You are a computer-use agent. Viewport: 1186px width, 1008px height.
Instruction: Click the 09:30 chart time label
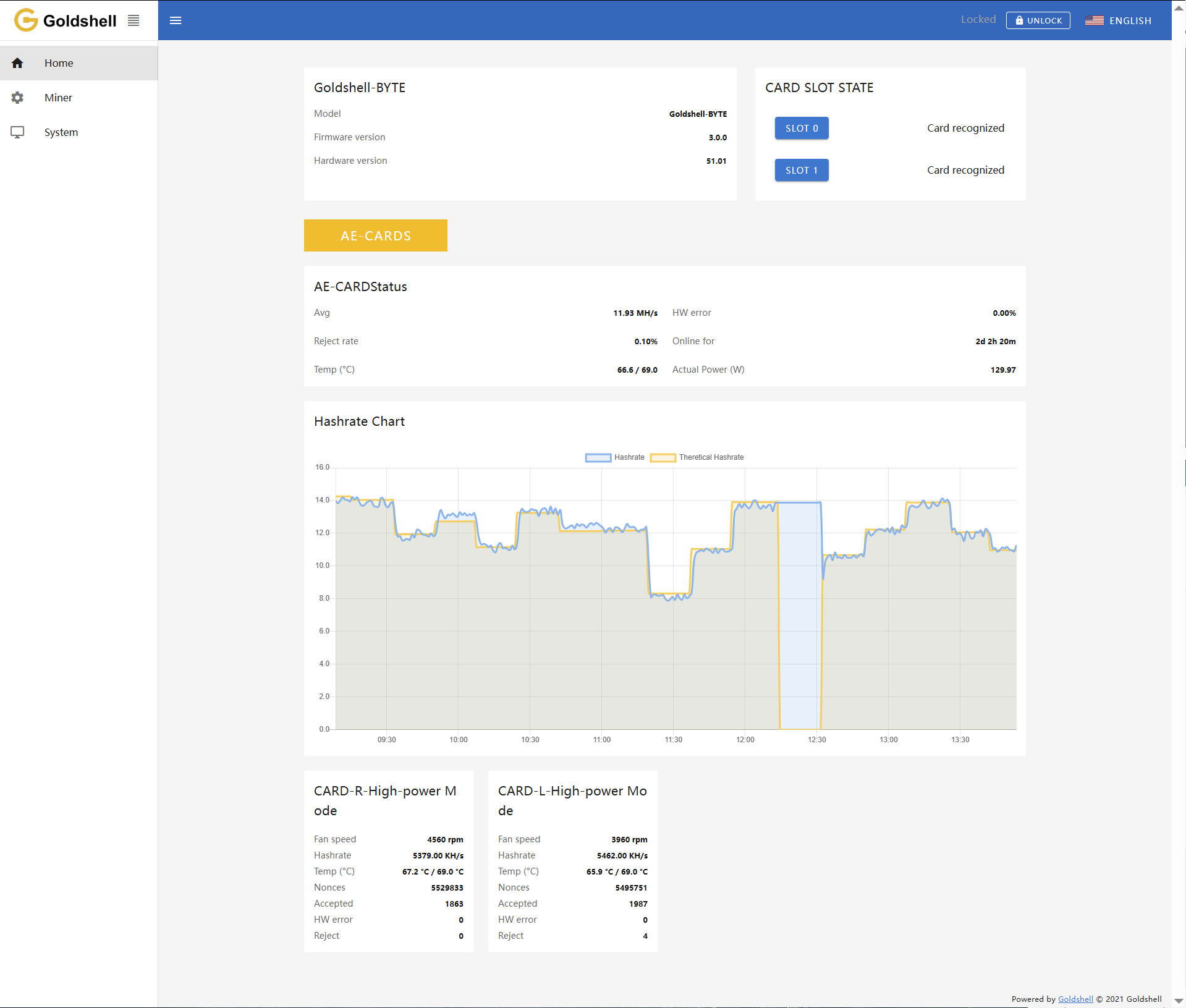click(x=387, y=740)
